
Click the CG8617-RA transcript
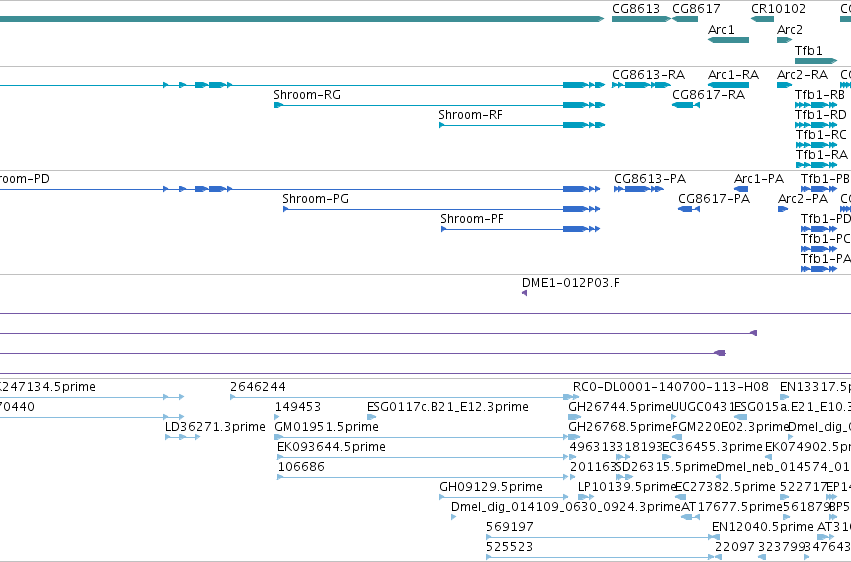pyautogui.click(x=686, y=105)
